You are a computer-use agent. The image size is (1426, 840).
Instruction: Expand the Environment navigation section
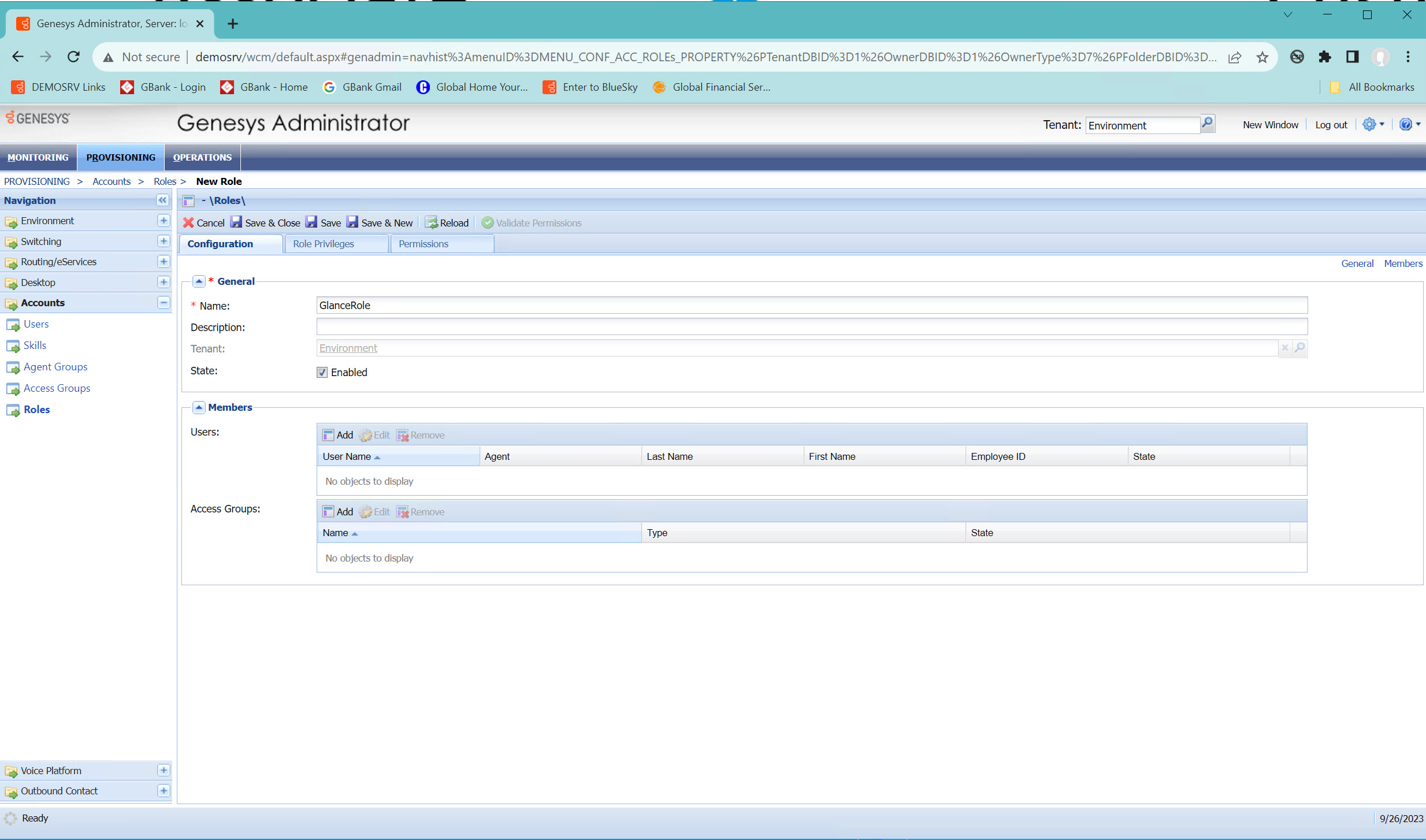[164, 221]
